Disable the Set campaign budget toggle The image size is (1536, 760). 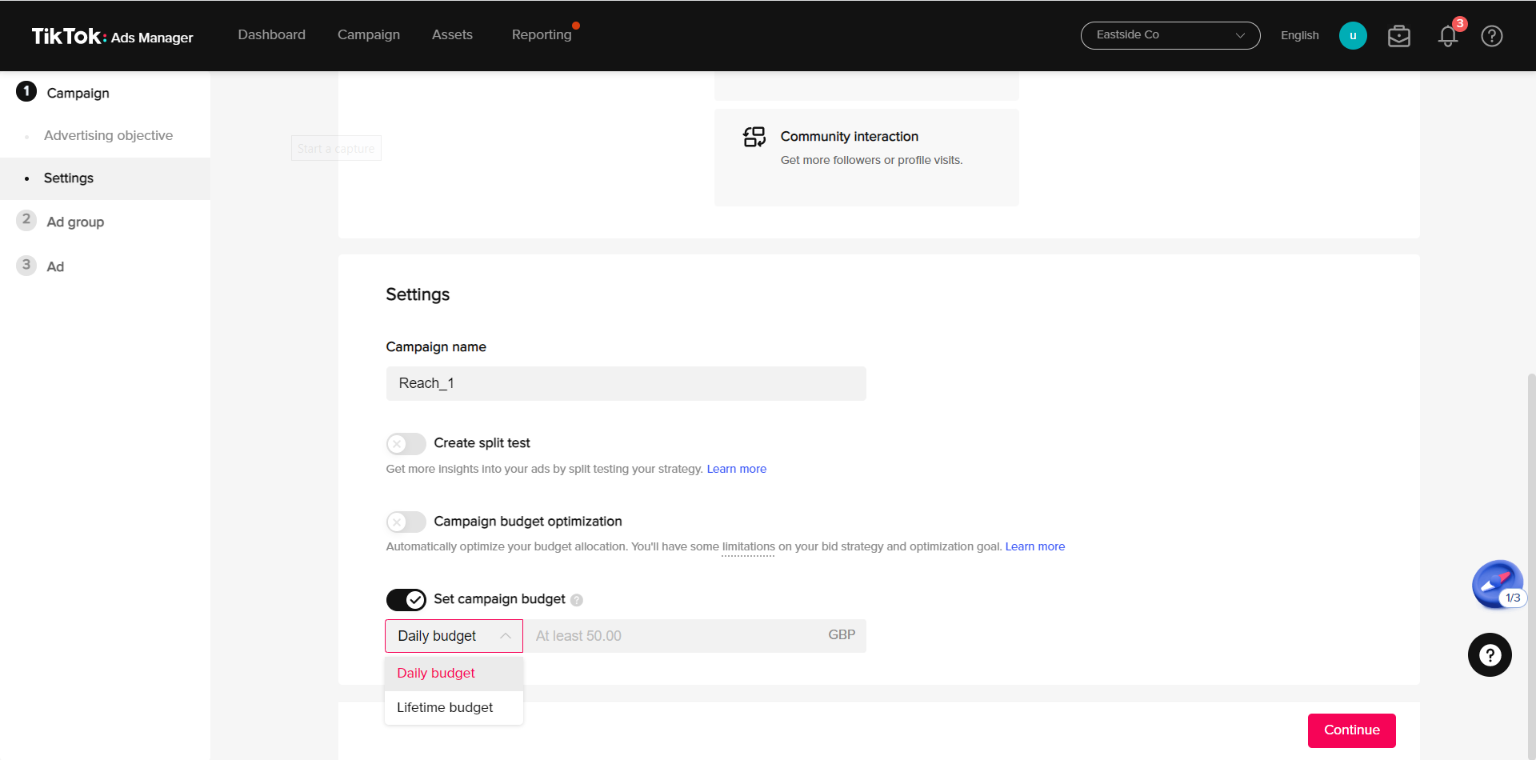coord(406,600)
